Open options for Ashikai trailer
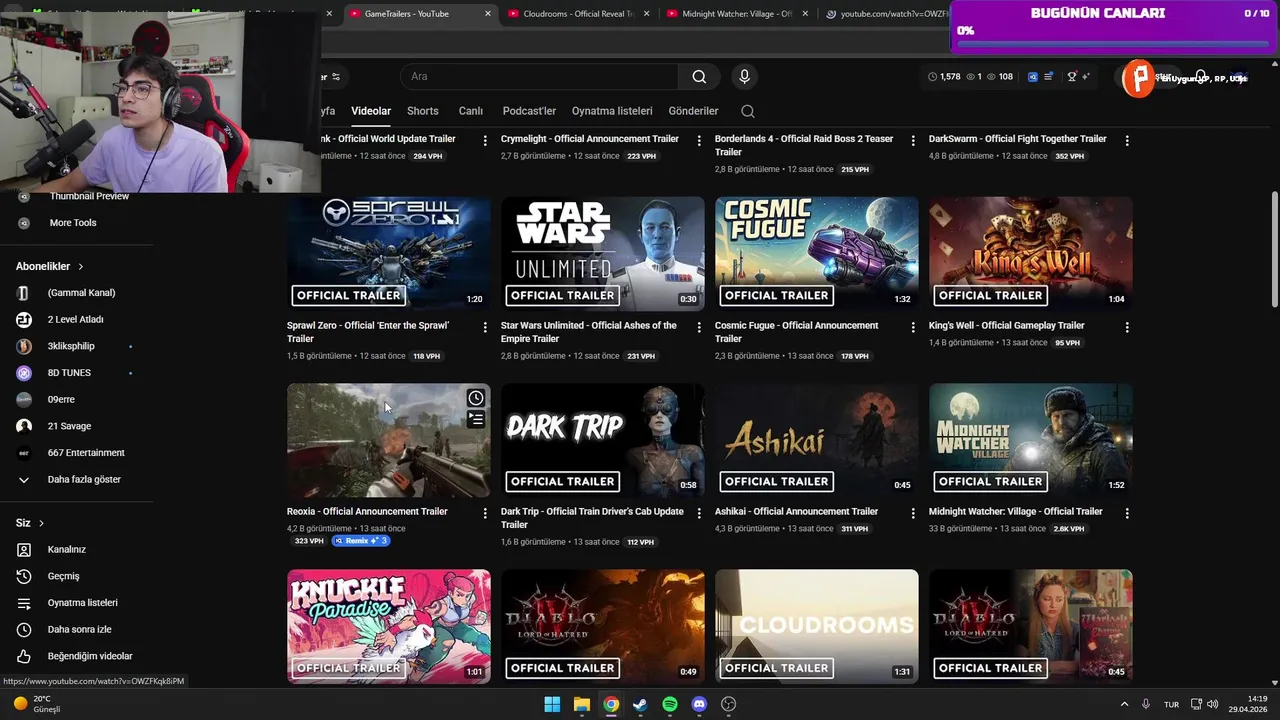Screen dimensions: 1280x720 913,513
